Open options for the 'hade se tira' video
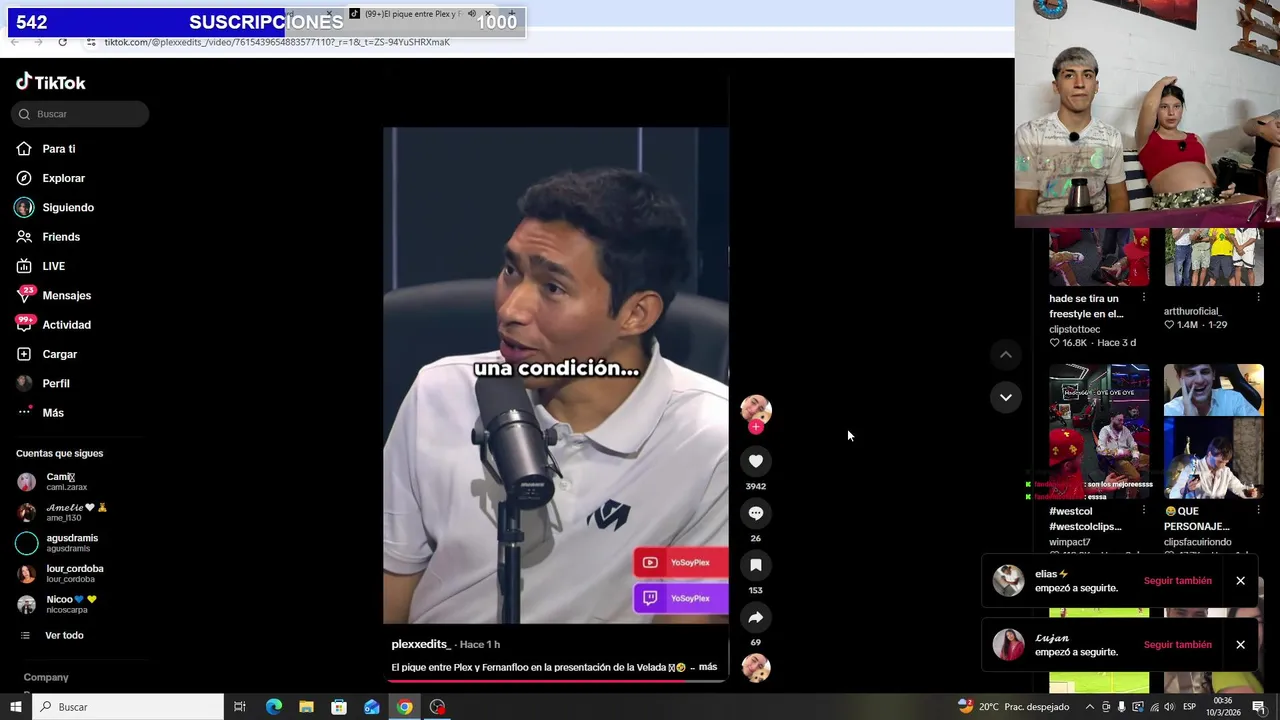 [x=1143, y=298]
